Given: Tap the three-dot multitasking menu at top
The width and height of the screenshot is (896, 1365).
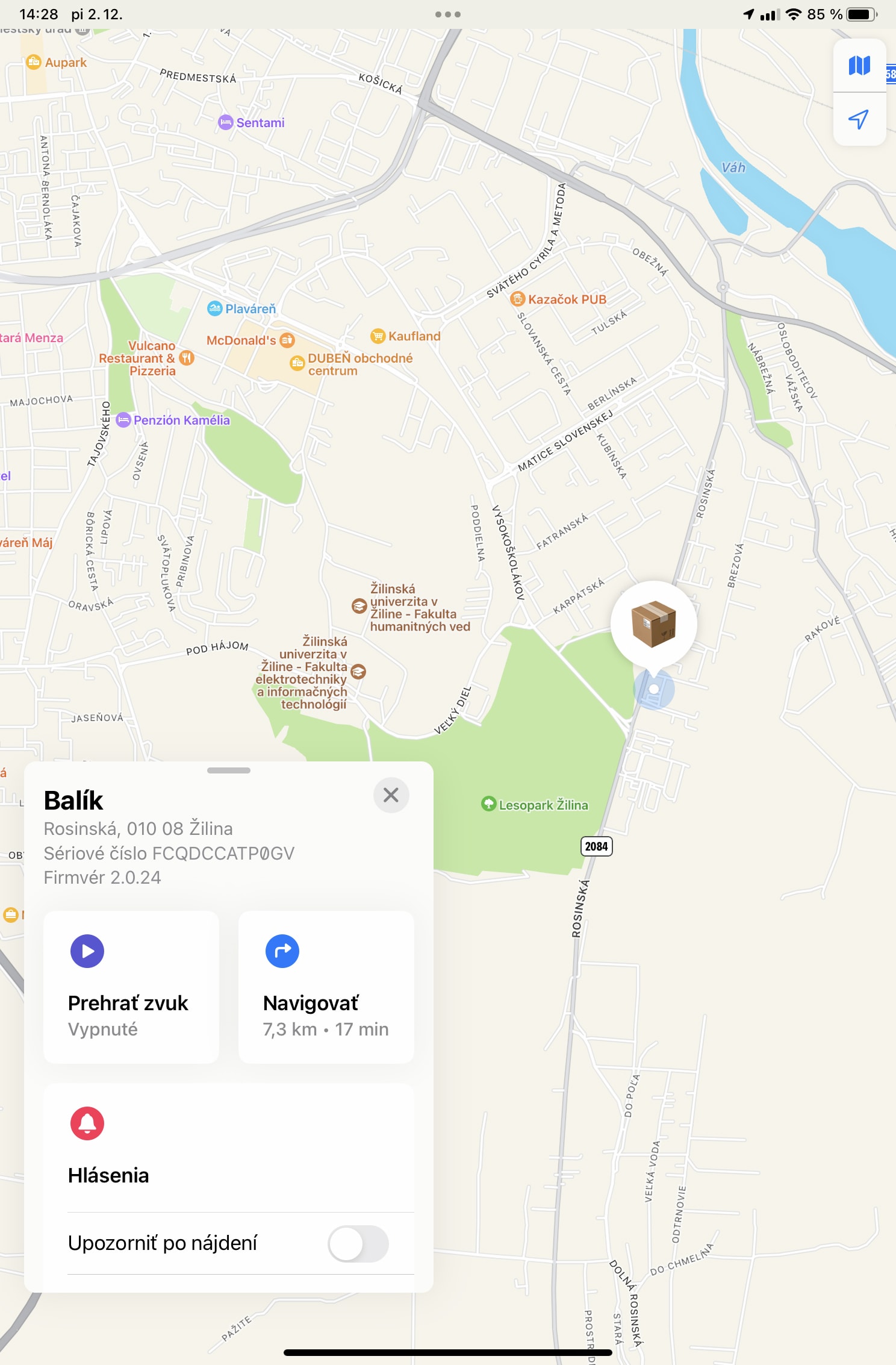Looking at the screenshot, I should 448,14.
